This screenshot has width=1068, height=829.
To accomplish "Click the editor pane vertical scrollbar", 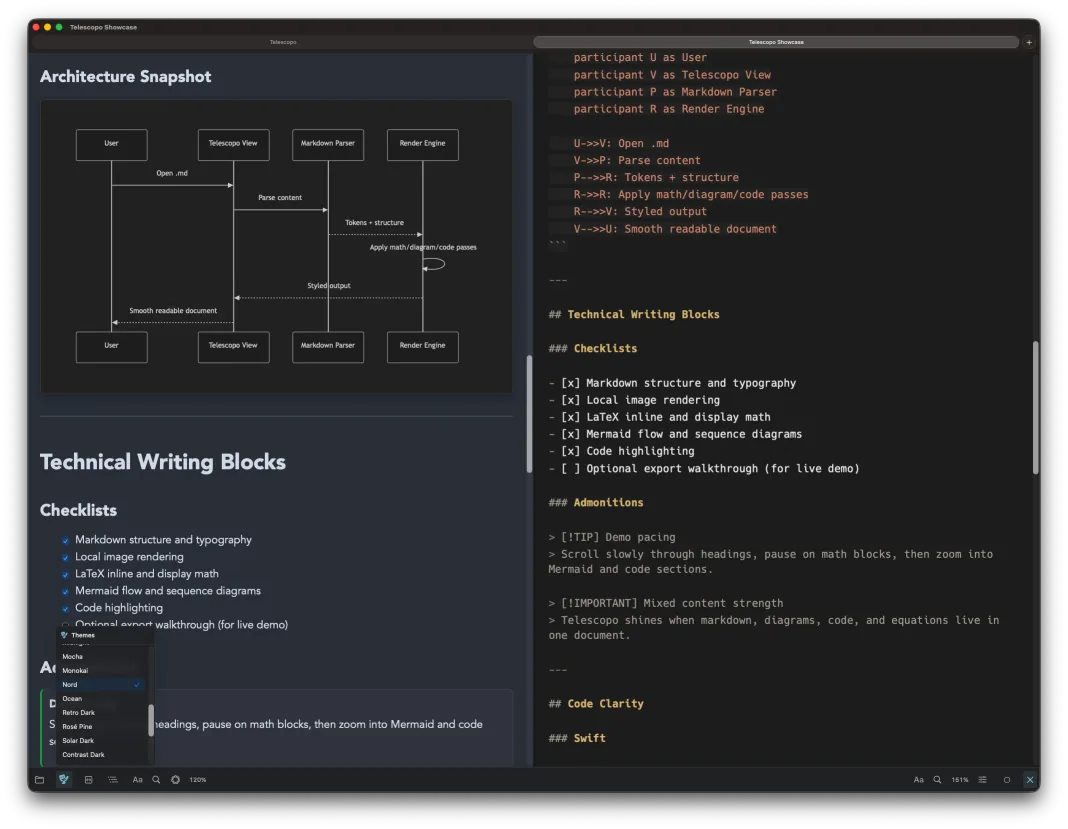I will 1035,407.
